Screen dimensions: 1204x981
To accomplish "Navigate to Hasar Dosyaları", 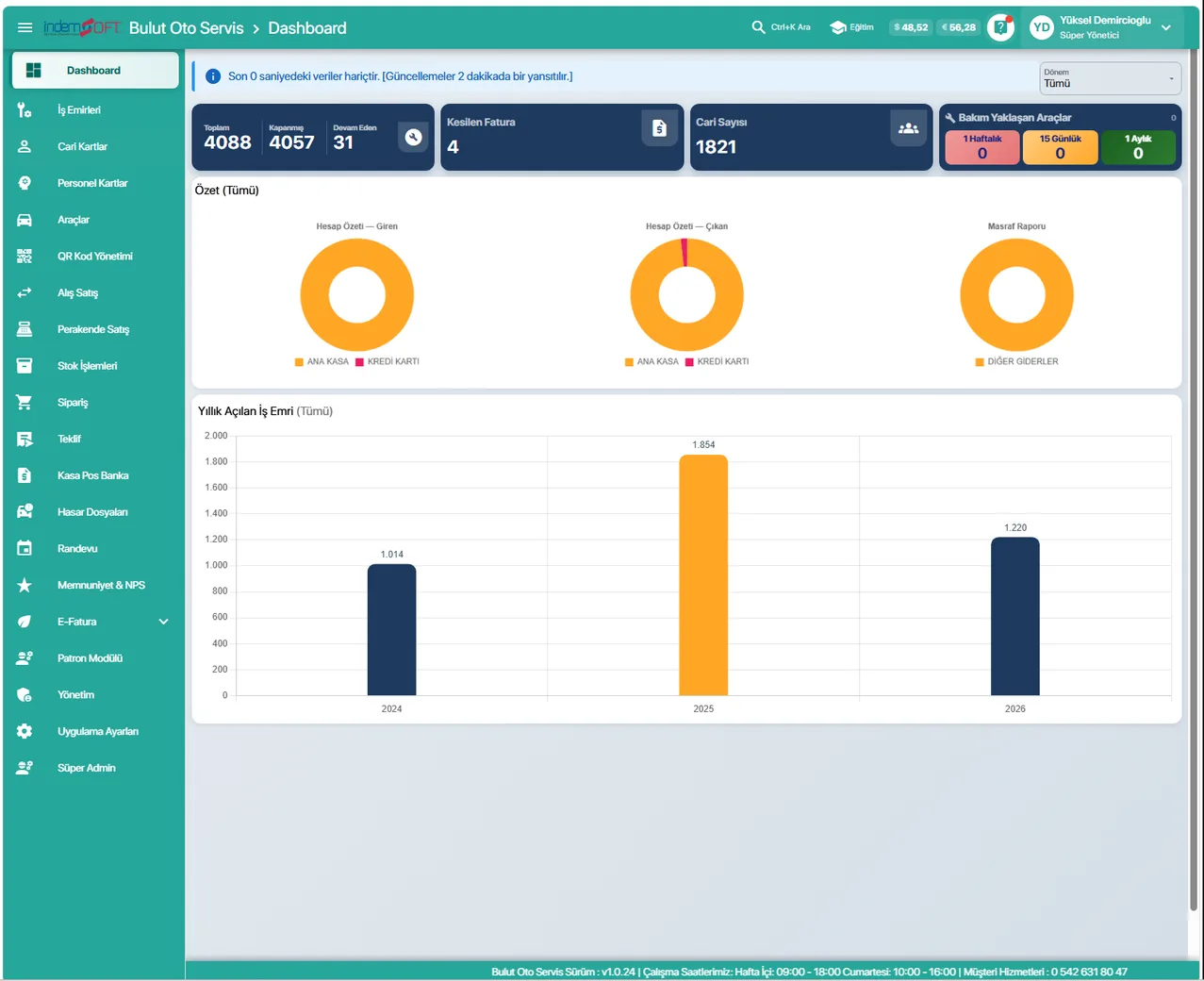I will pyautogui.click(x=94, y=513).
